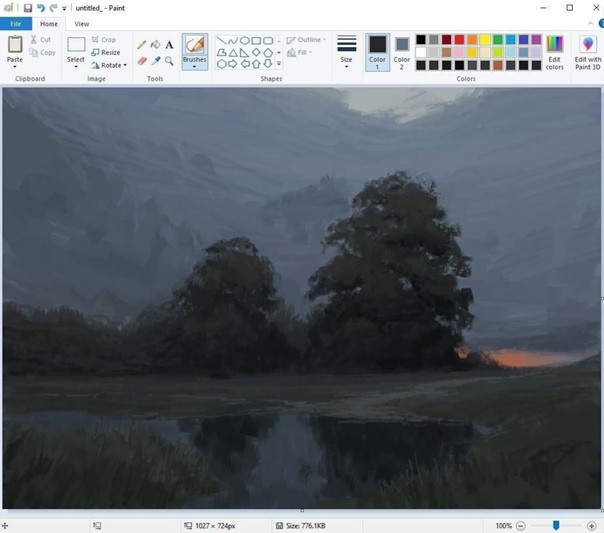Screen dimensions: 604x533
Task: Click the Resize button
Action: [106, 52]
